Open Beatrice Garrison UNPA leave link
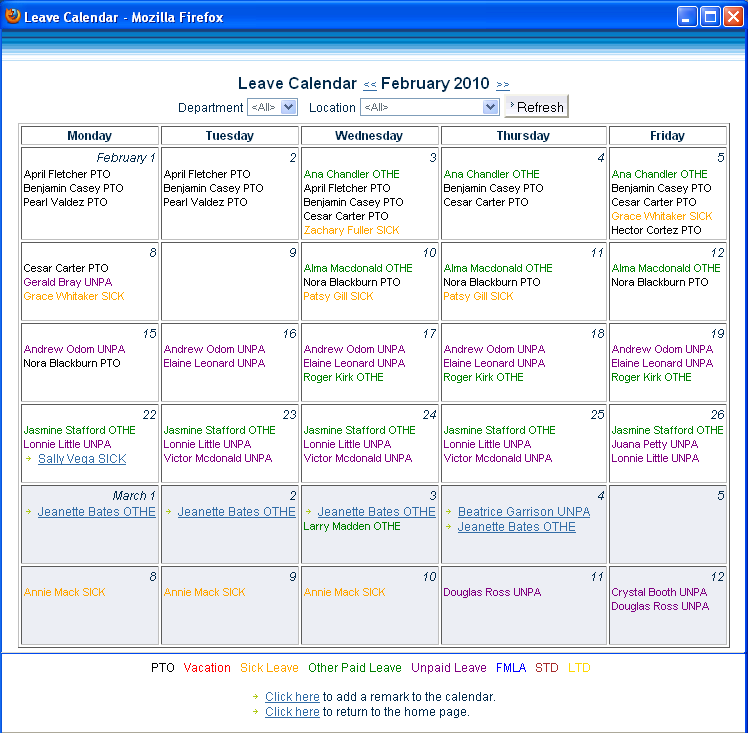 coord(524,512)
